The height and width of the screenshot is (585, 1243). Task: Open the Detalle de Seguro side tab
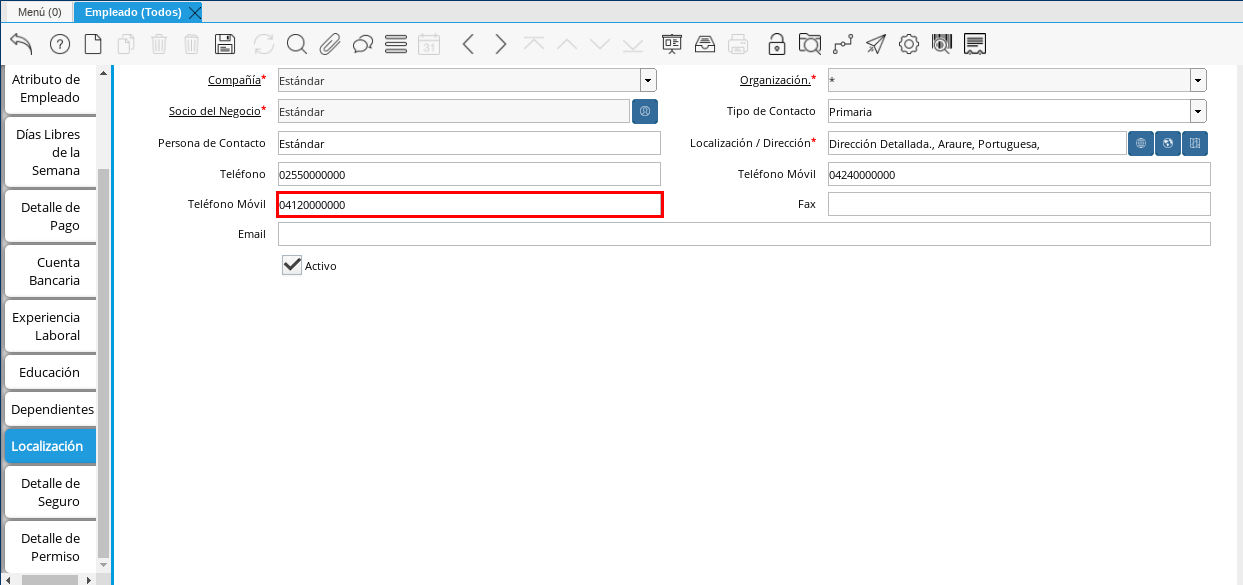coord(50,492)
